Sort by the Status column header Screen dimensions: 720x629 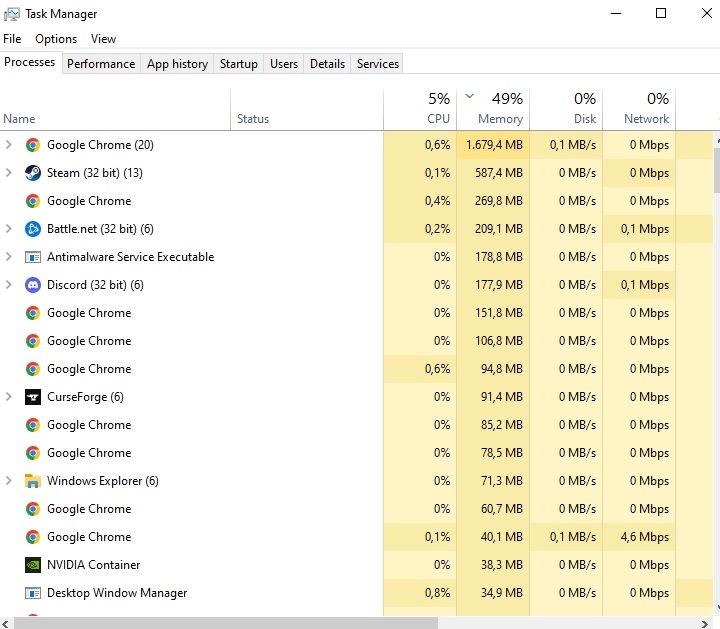click(x=307, y=110)
